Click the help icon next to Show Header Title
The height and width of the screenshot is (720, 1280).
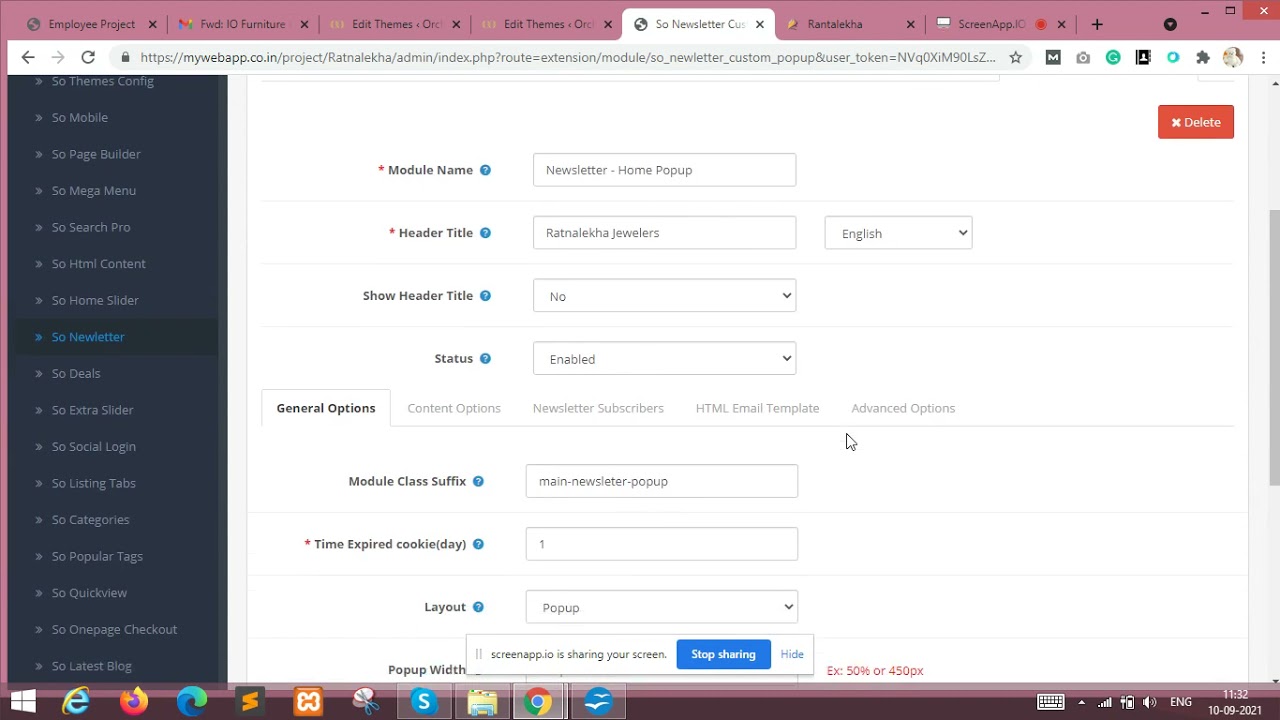(x=485, y=296)
